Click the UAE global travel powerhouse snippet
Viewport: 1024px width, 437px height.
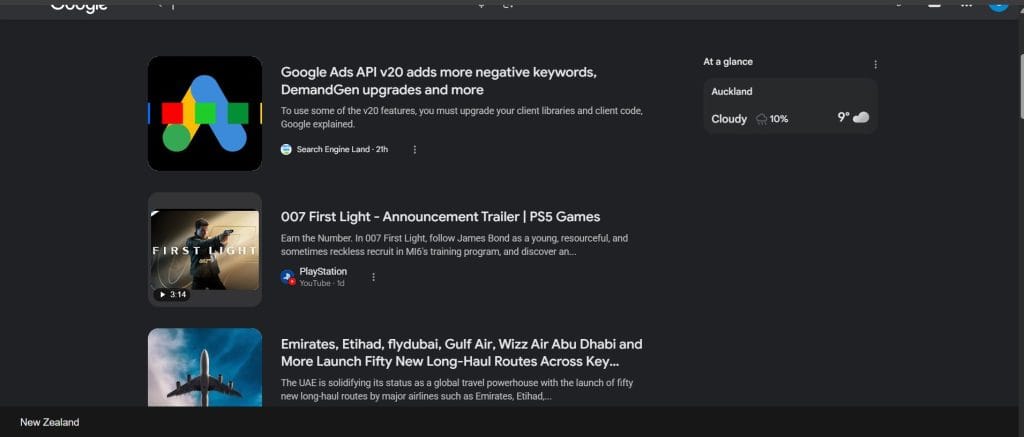coord(457,390)
